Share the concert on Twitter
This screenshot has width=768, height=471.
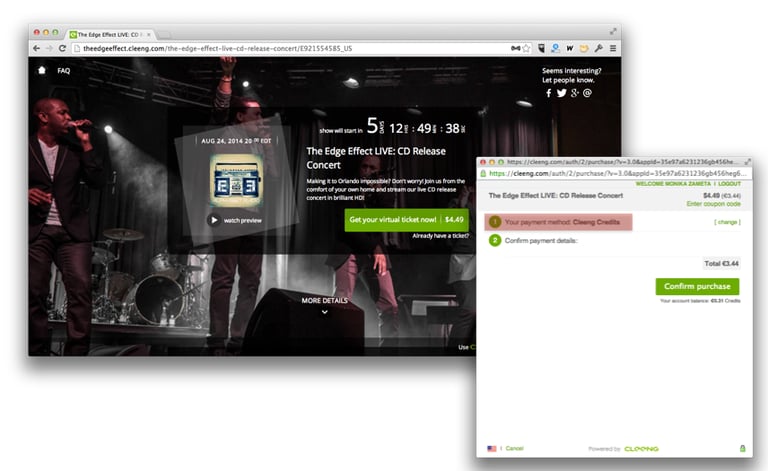(x=561, y=93)
